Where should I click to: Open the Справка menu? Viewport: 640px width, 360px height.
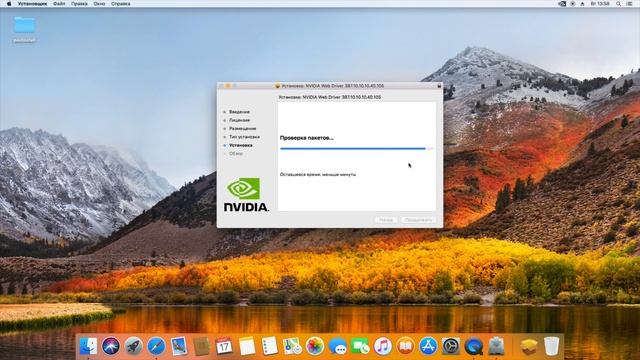point(121,4)
